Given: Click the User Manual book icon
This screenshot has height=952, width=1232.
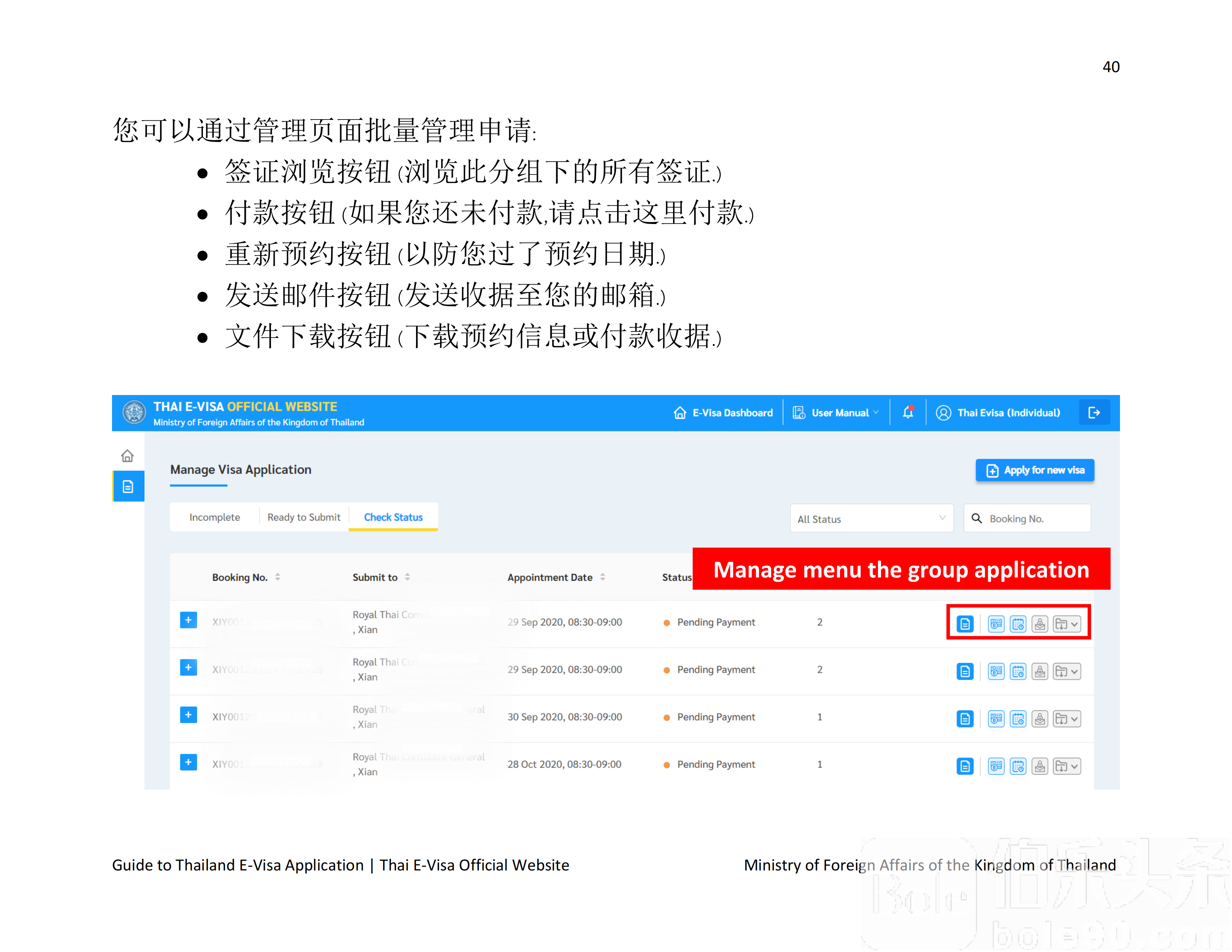Looking at the screenshot, I should (x=798, y=412).
